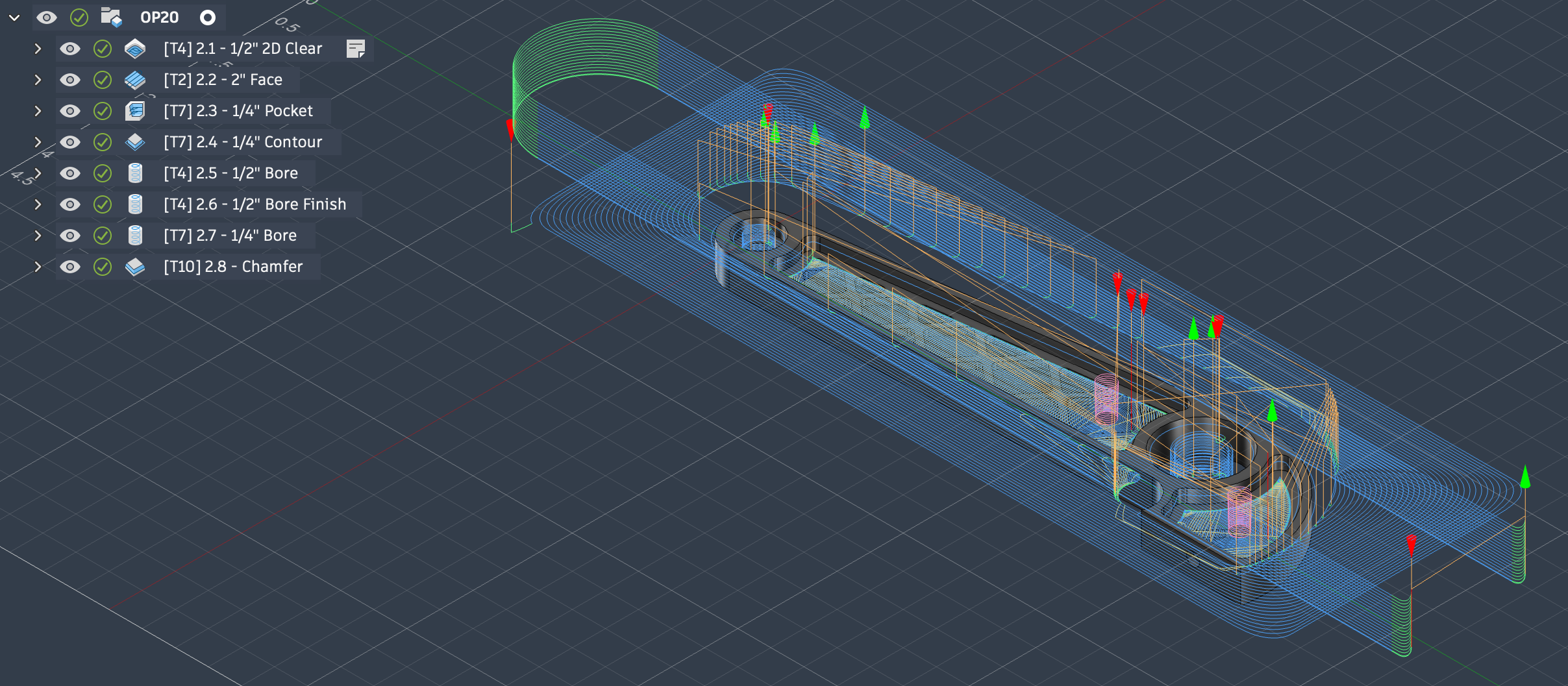Expand the 2.5 - 1/2" Bore operation
Viewport: 1568px width, 686px height.
[38, 173]
